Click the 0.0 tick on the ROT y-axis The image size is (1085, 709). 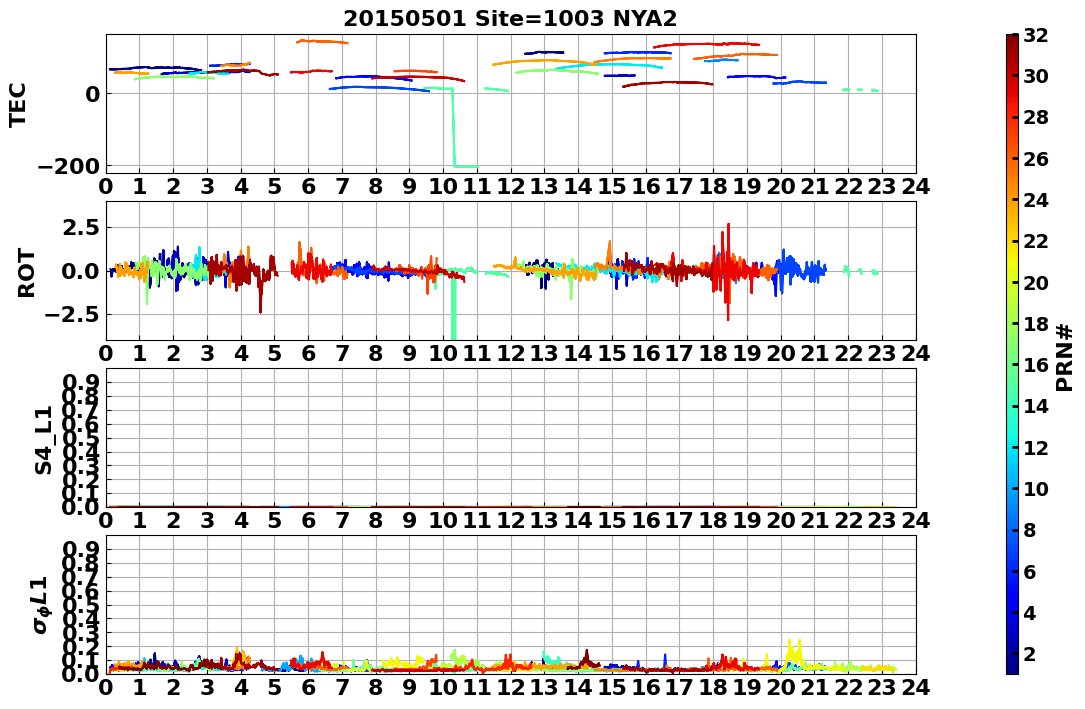pyautogui.click(x=81, y=272)
